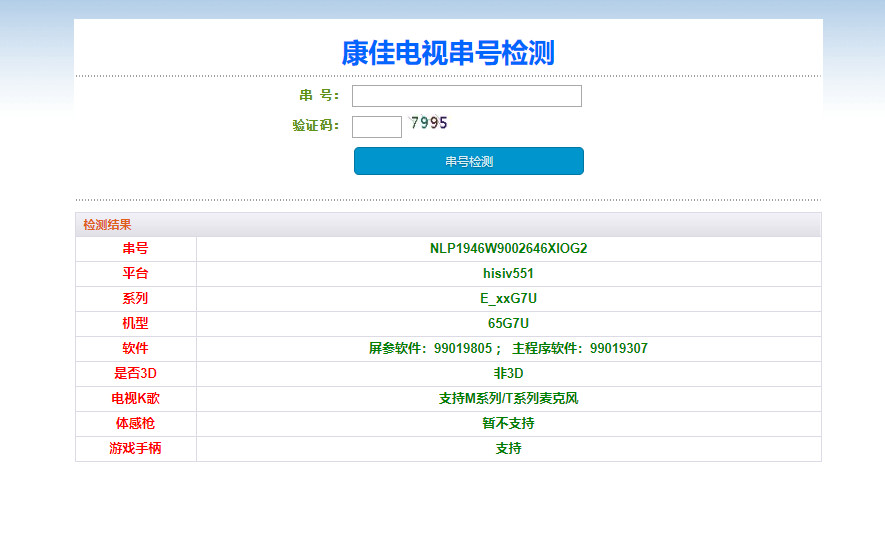Select the 康佳电视串号检测 page title
The width and height of the screenshot is (885, 547).
(x=448, y=53)
